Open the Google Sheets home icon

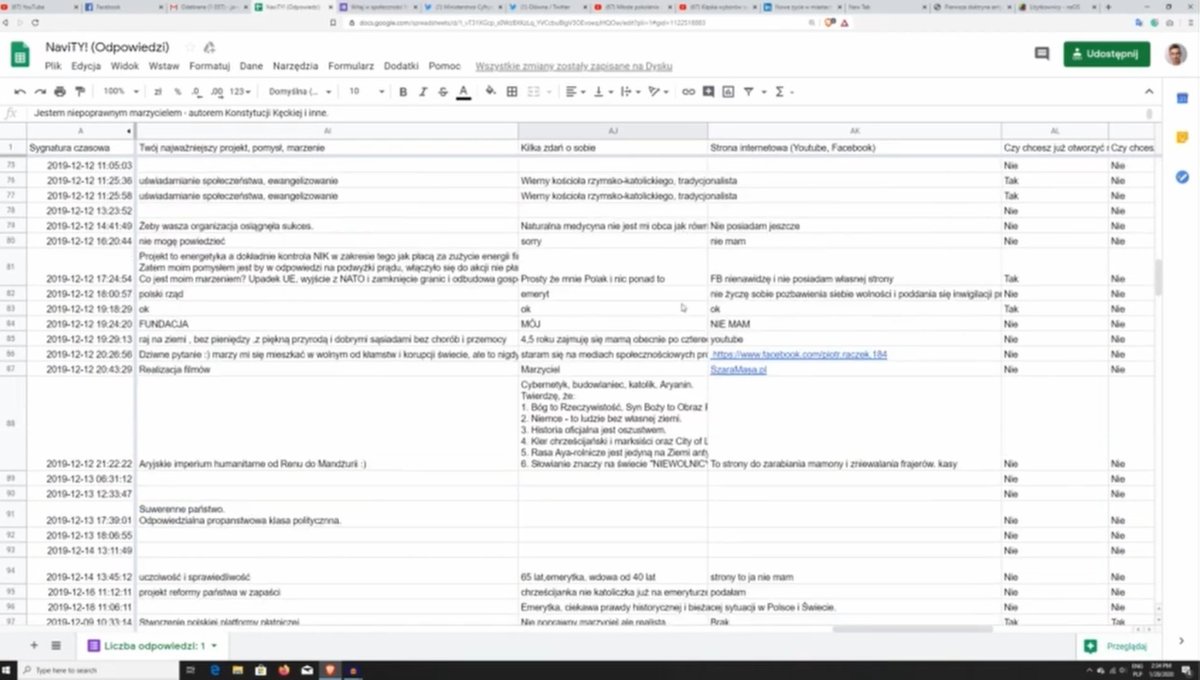[20, 54]
